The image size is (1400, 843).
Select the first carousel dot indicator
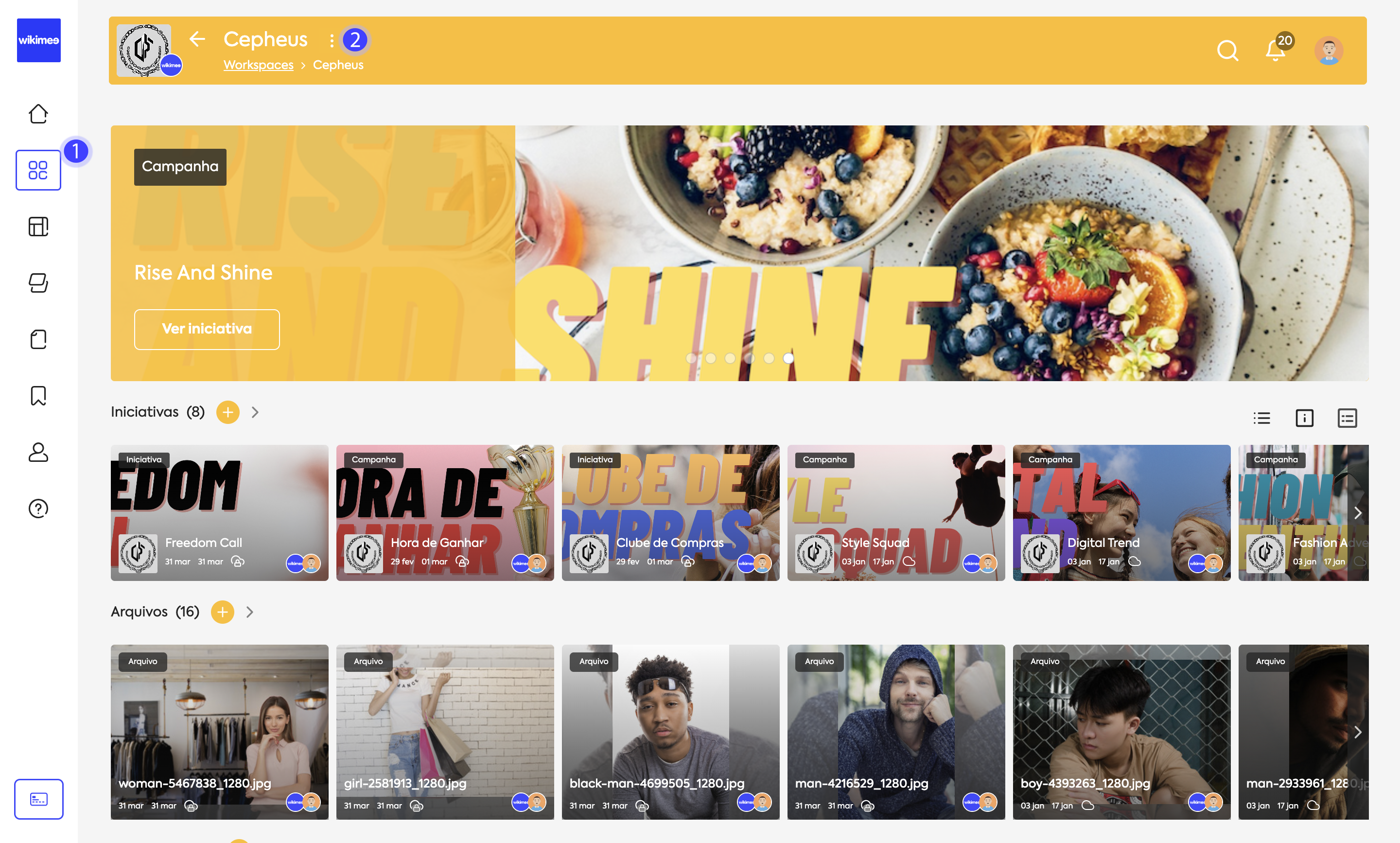691,358
